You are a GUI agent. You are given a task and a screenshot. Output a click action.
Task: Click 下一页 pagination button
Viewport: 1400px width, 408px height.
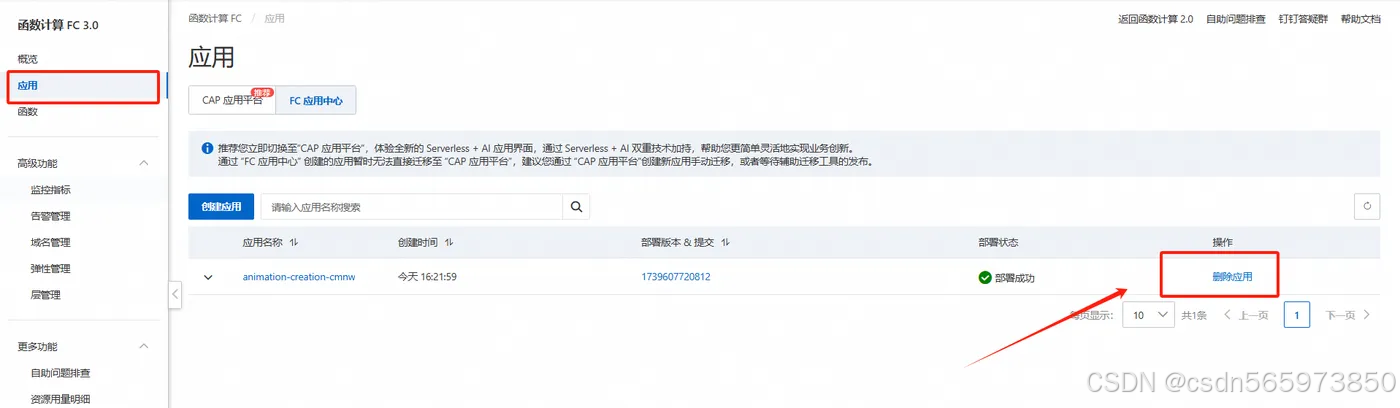tap(1348, 315)
